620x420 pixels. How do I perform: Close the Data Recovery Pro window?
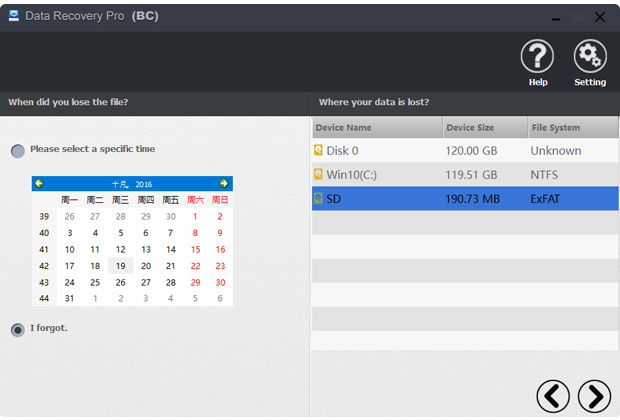click(x=600, y=17)
